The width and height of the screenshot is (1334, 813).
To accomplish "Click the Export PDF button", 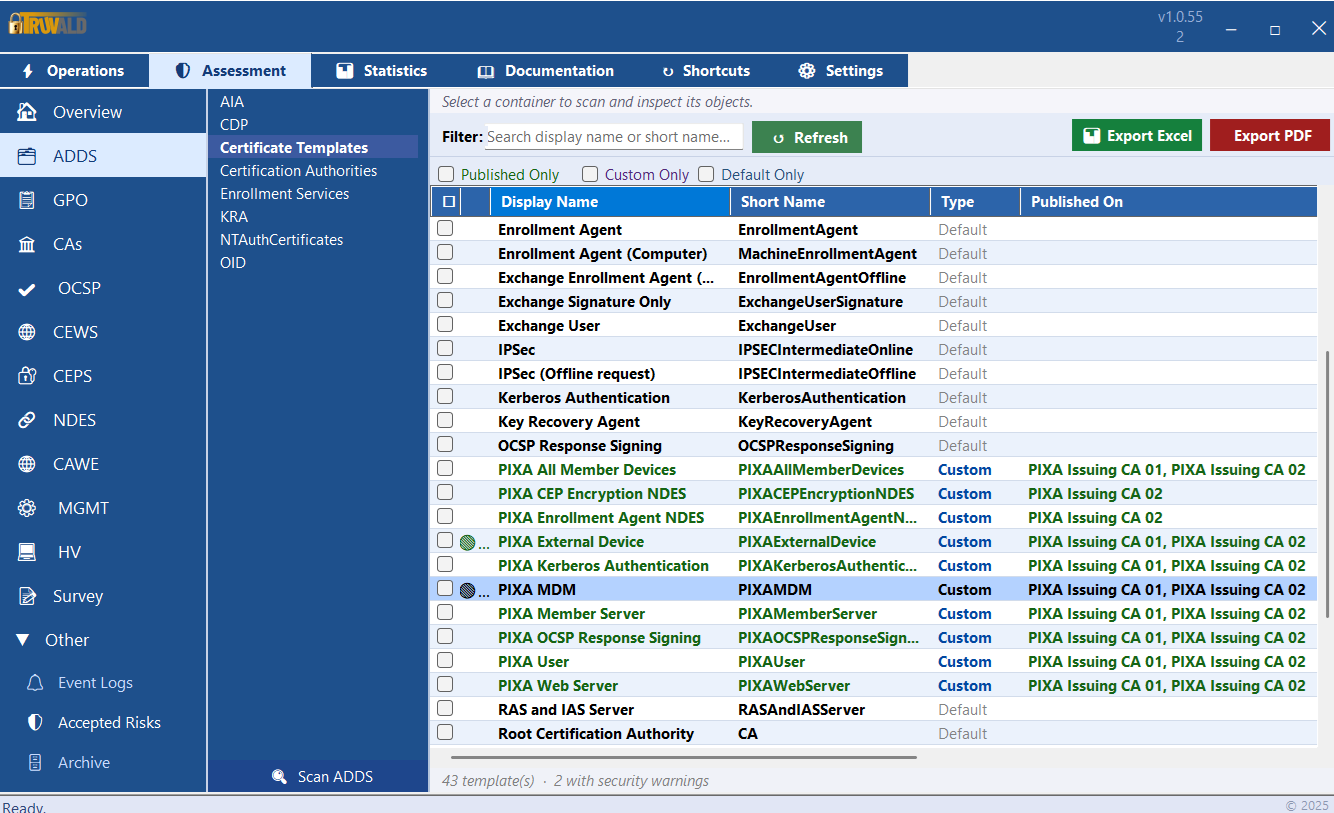I will coord(1270,136).
